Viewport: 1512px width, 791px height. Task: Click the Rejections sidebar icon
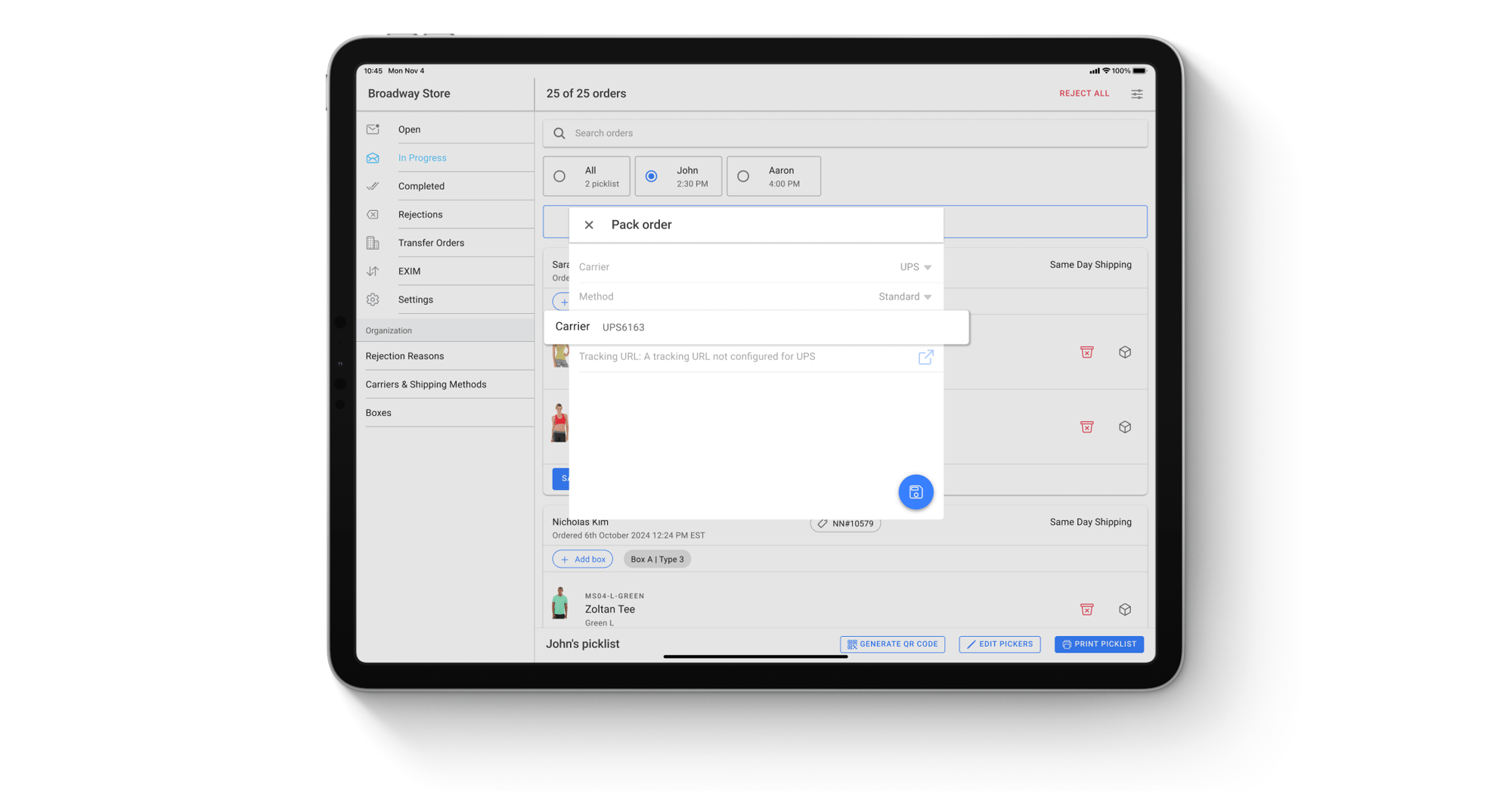pos(373,215)
